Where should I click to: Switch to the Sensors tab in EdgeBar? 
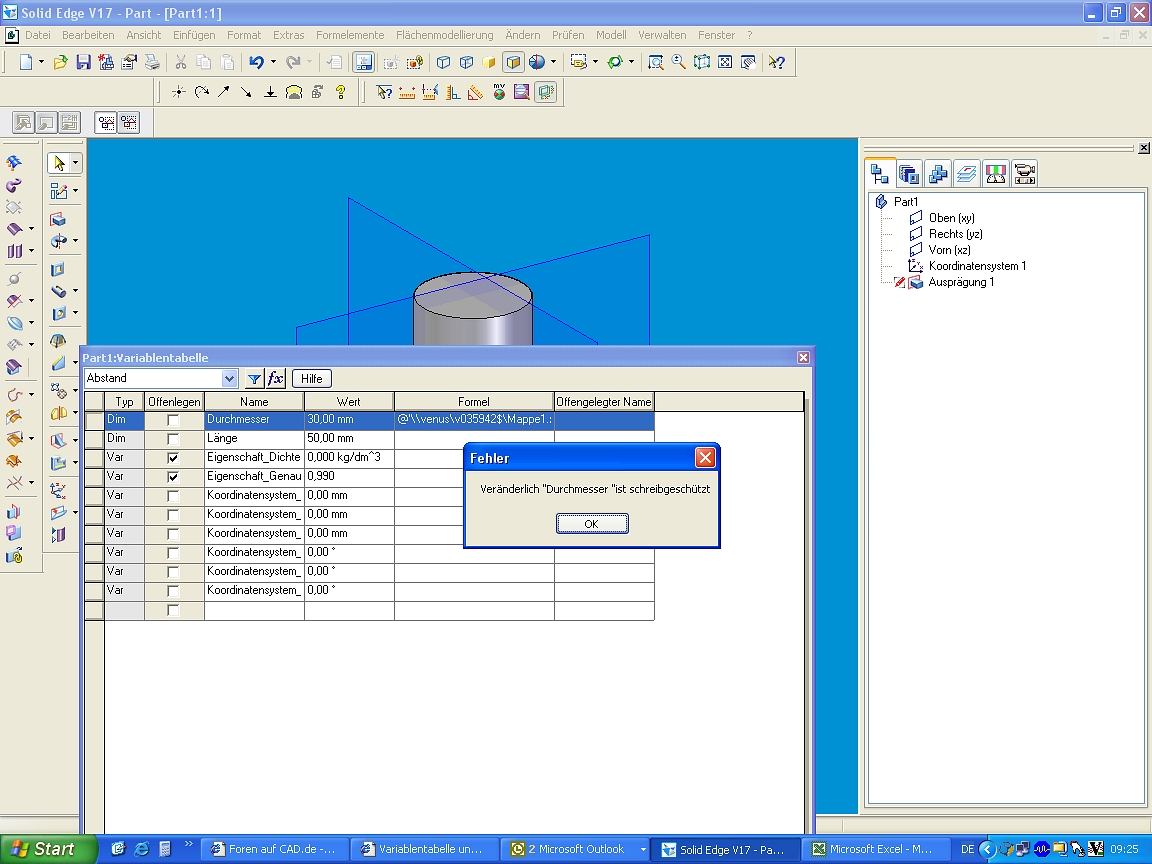[x=996, y=173]
